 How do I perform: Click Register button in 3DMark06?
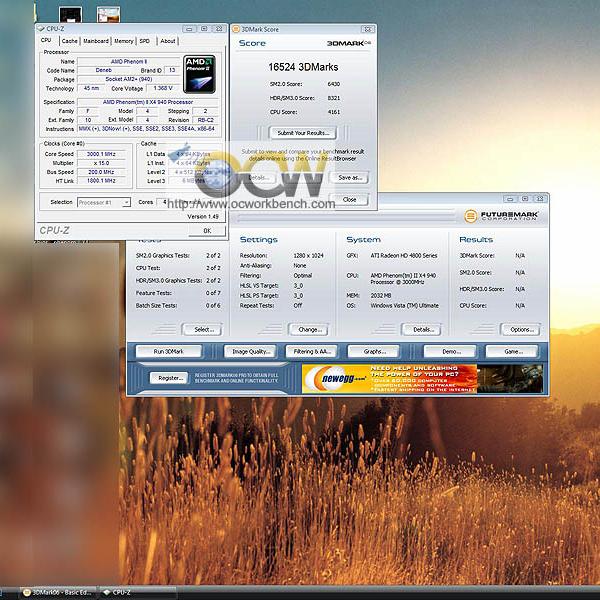point(170,378)
